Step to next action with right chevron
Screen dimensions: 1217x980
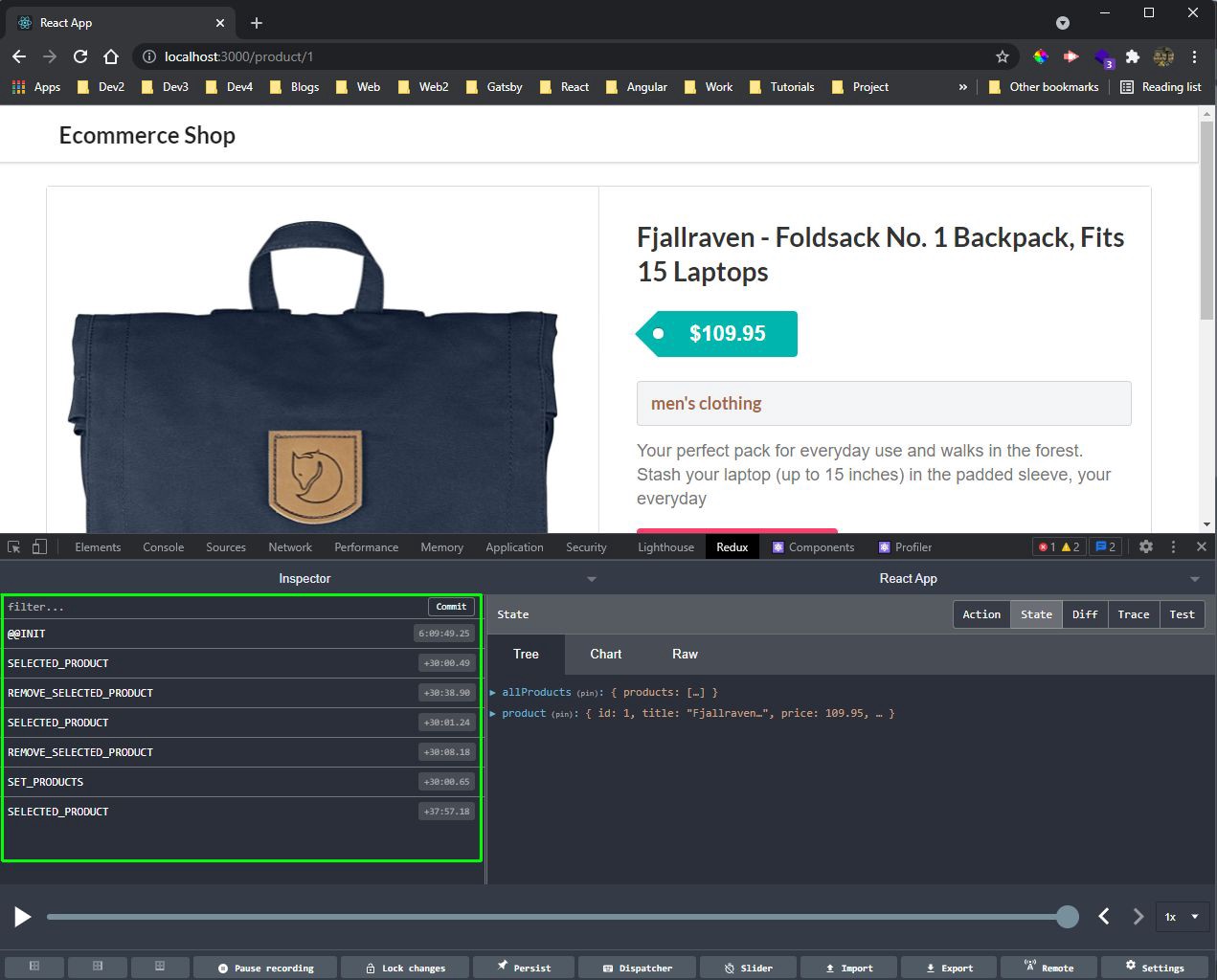tap(1138, 916)
